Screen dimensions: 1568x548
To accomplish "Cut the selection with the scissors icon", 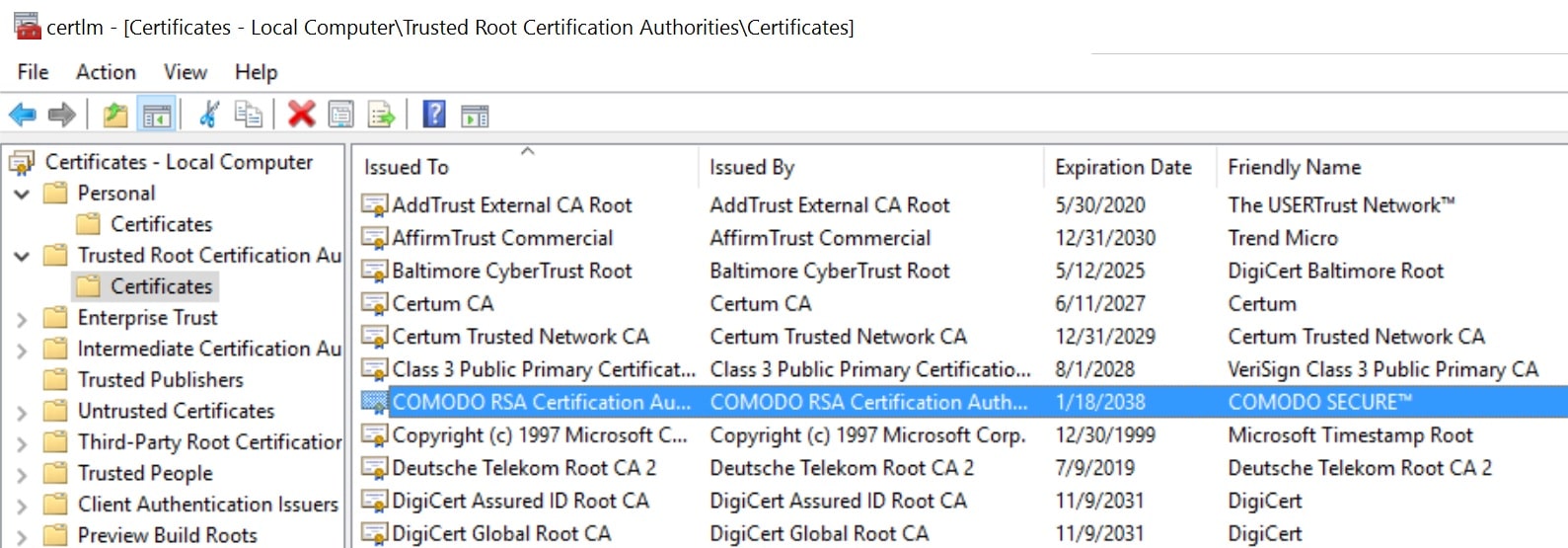I will tap(208, 115).
